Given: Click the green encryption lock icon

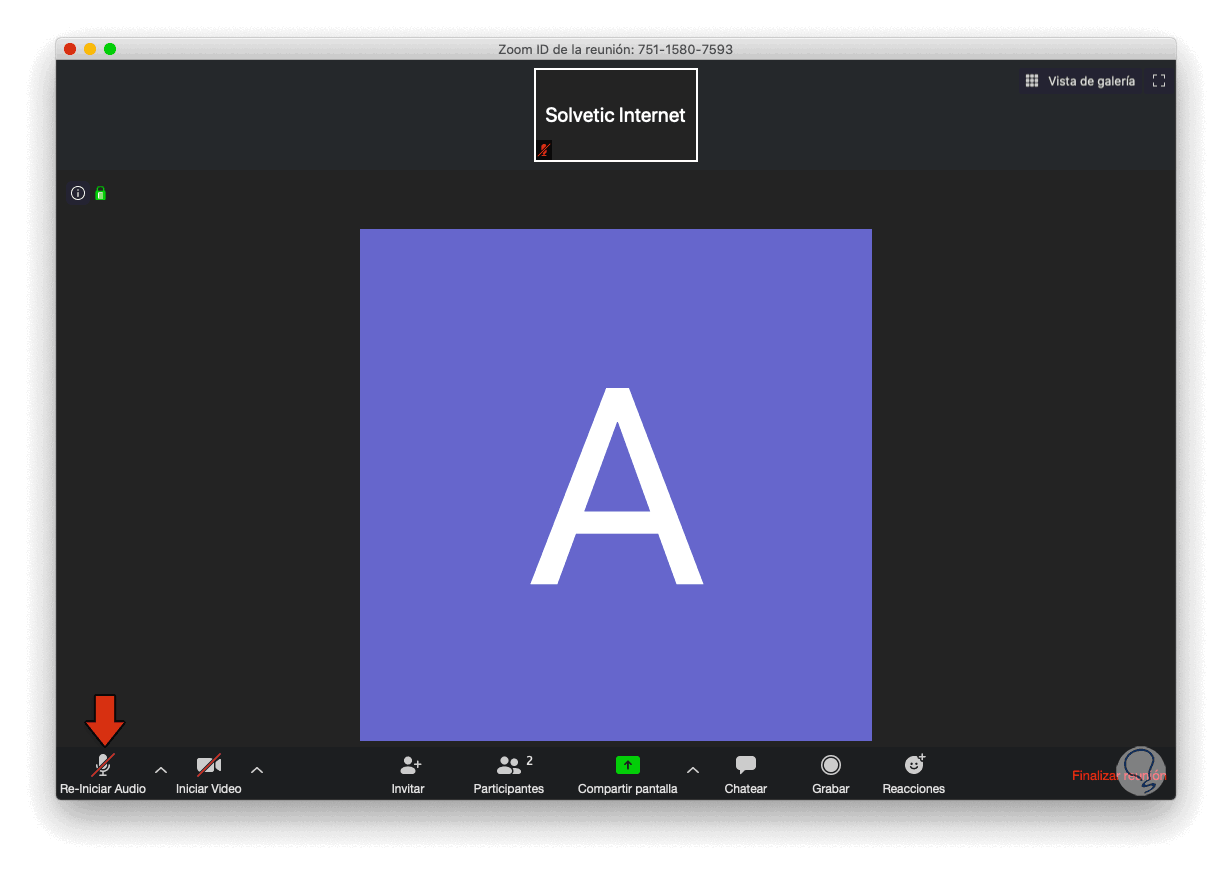Looking at the screenshot, I should point(100,193).
